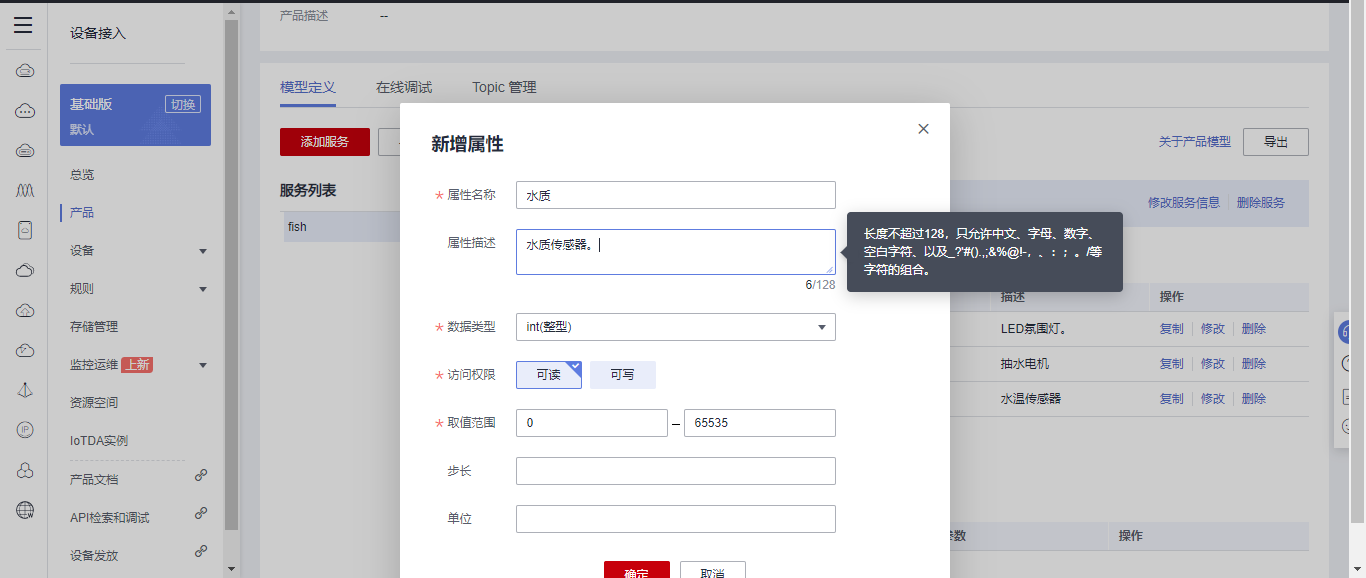The width and height of the screenshot is (1366, 578).
Task: Open IoTDA实例 in sidebar
Action: point(99,441)
